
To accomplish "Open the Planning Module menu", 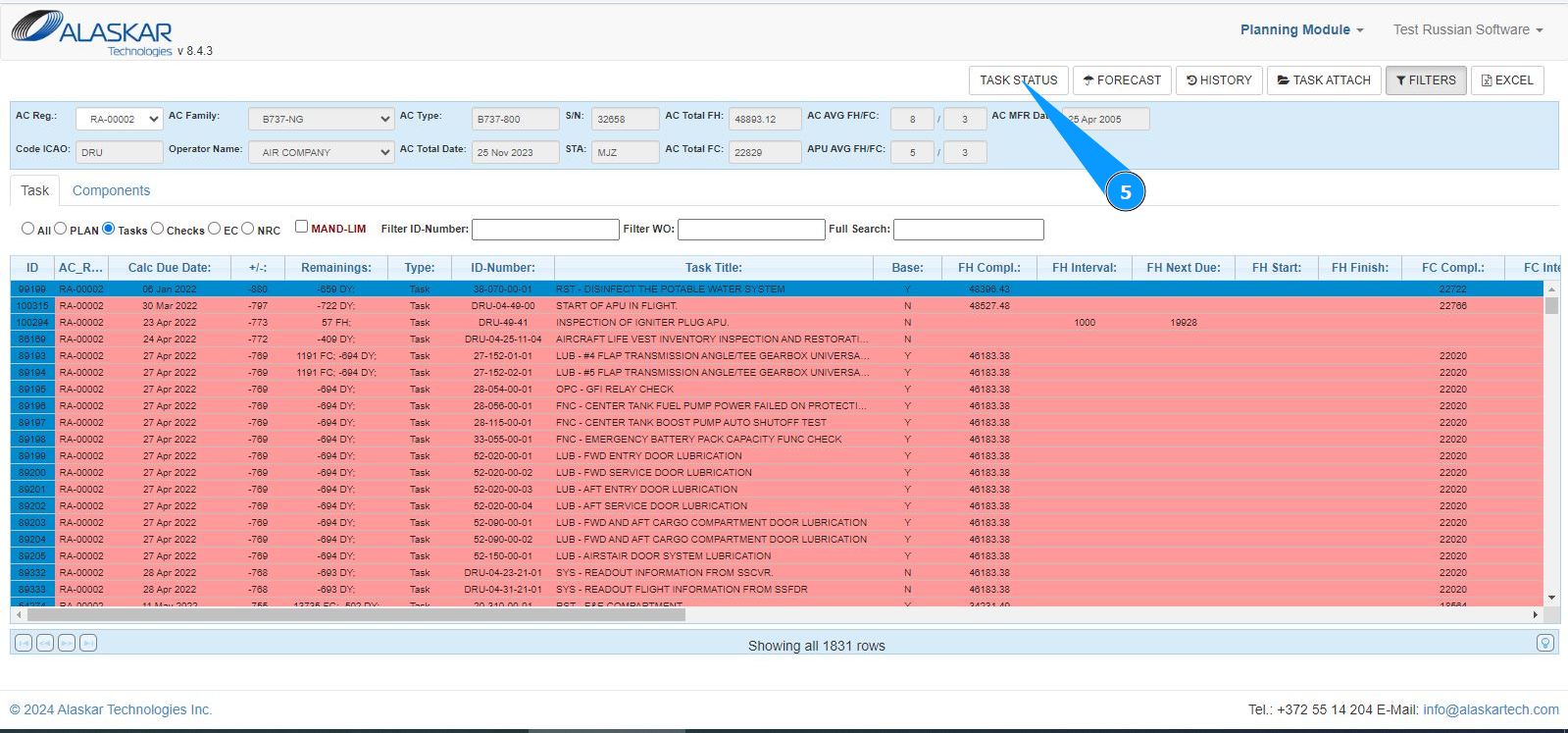I will click(1301, 30).
